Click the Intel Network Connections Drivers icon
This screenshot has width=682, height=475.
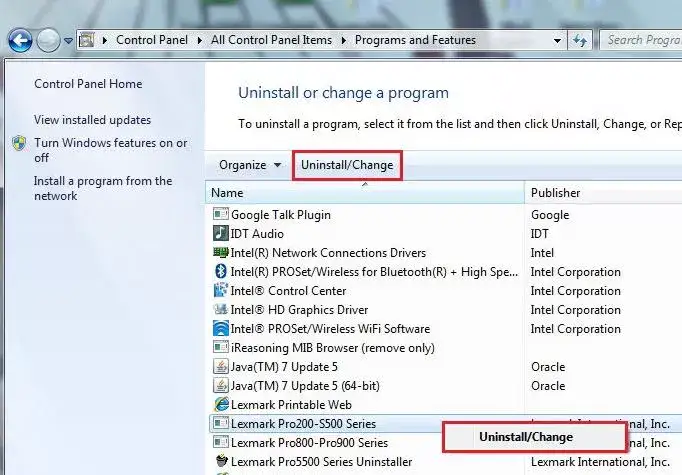[x=221, y=252]
